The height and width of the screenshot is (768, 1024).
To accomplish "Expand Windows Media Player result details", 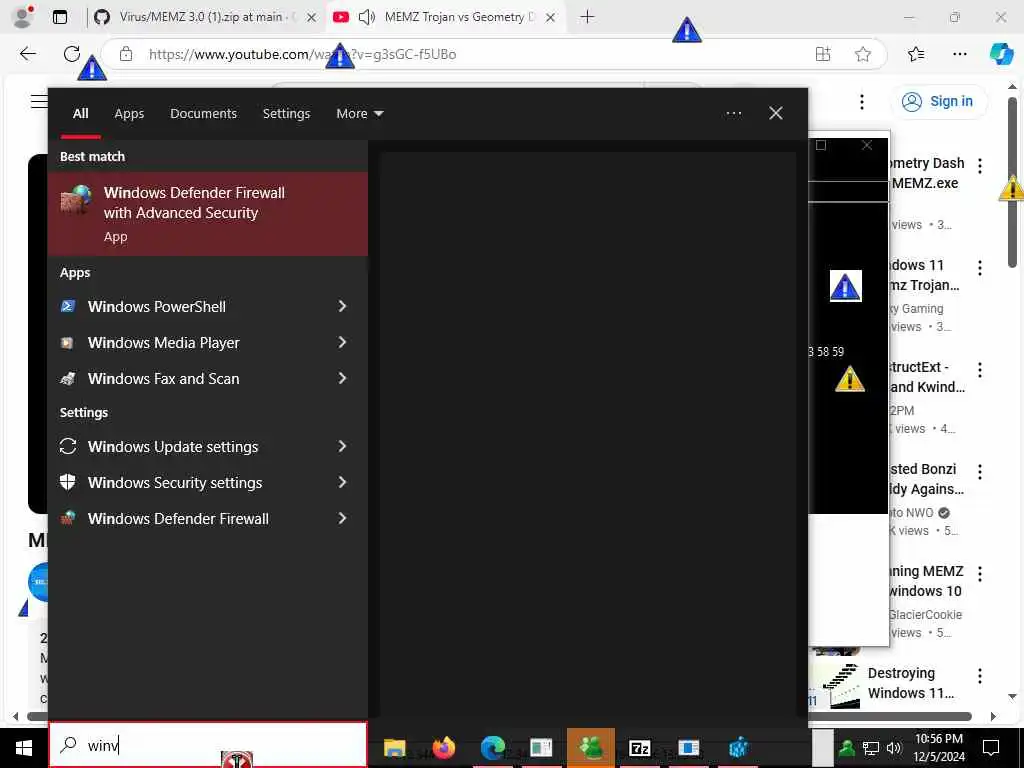I will pyautogui.click(x=342, y=342).
